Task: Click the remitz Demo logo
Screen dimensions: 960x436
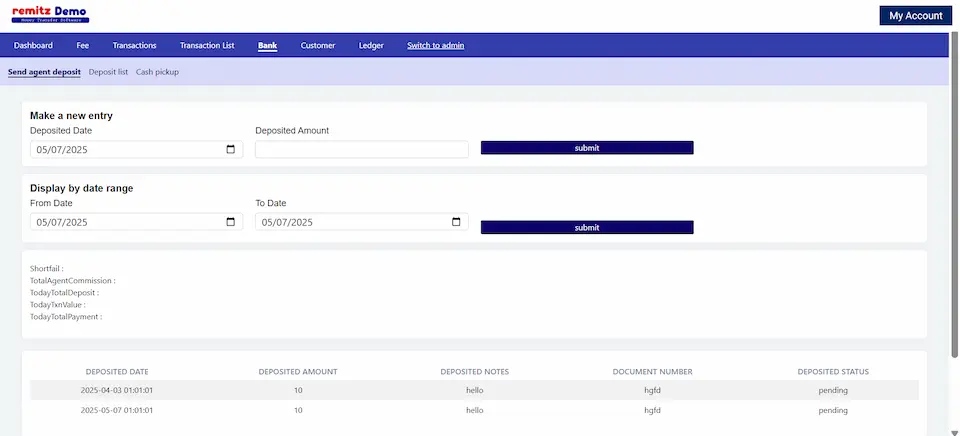Action: tap(50, 15)
